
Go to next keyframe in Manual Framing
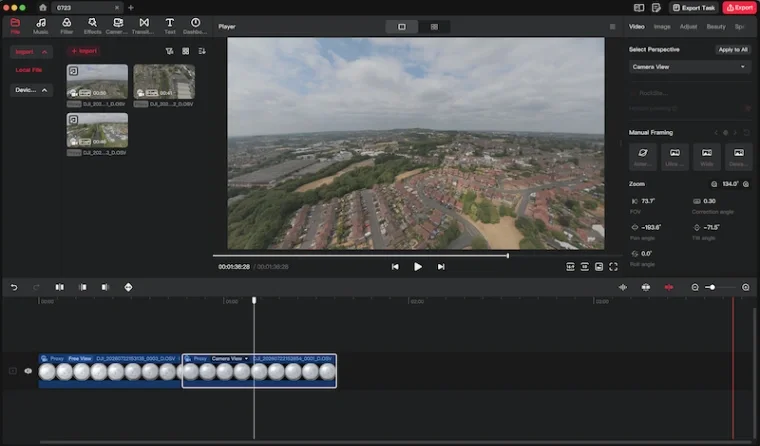[735, 132]
